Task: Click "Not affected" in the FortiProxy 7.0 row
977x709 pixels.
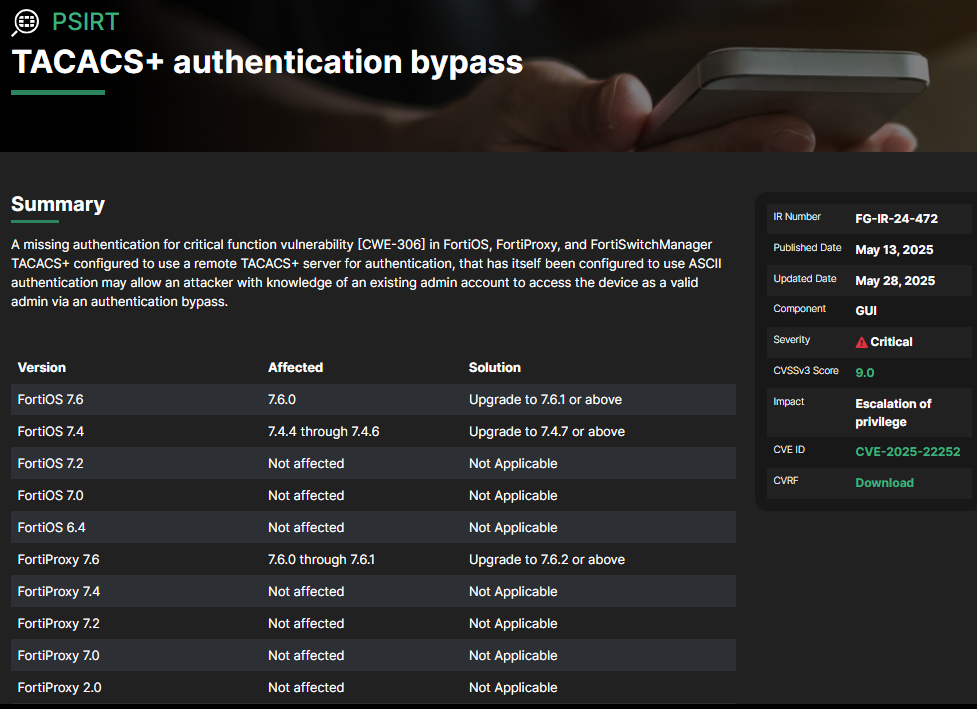Action: tap(306, 655)
